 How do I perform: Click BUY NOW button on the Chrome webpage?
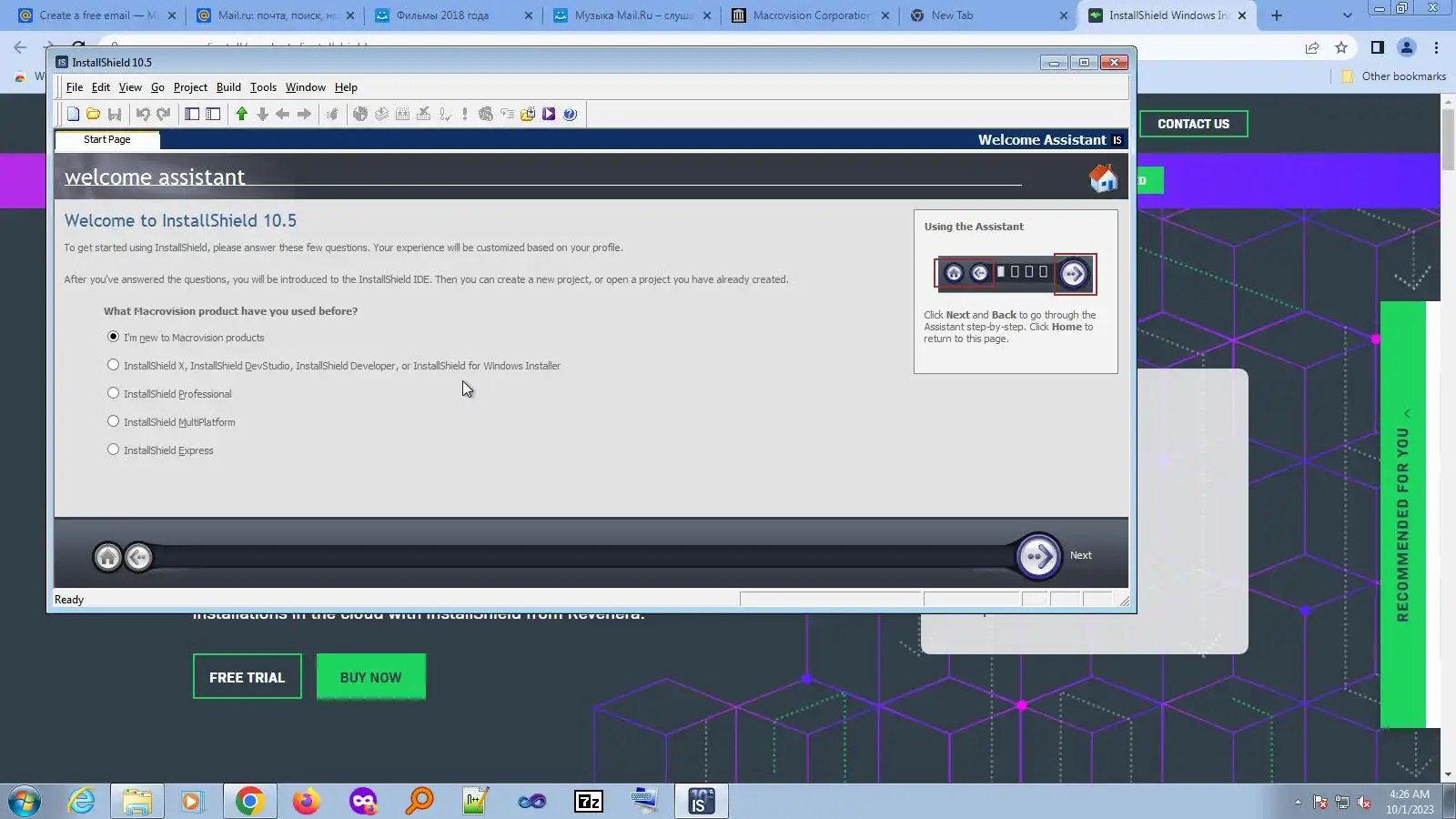370,677
